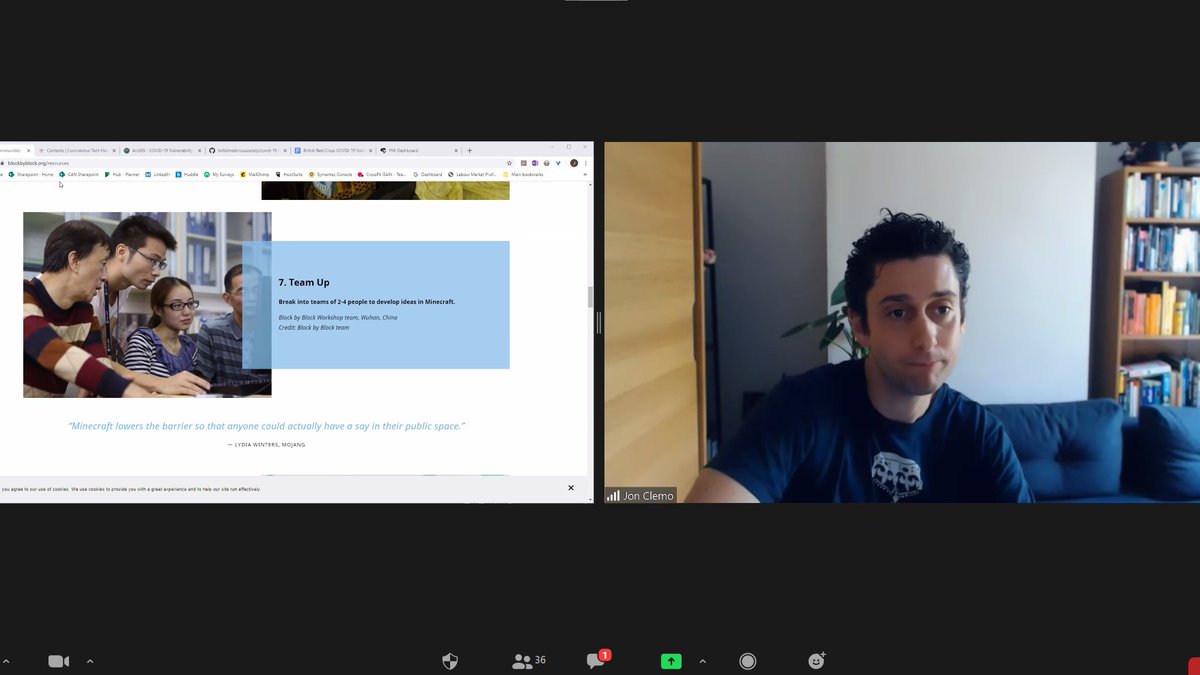Dismiss the cookie consent notice

point(571,487)
